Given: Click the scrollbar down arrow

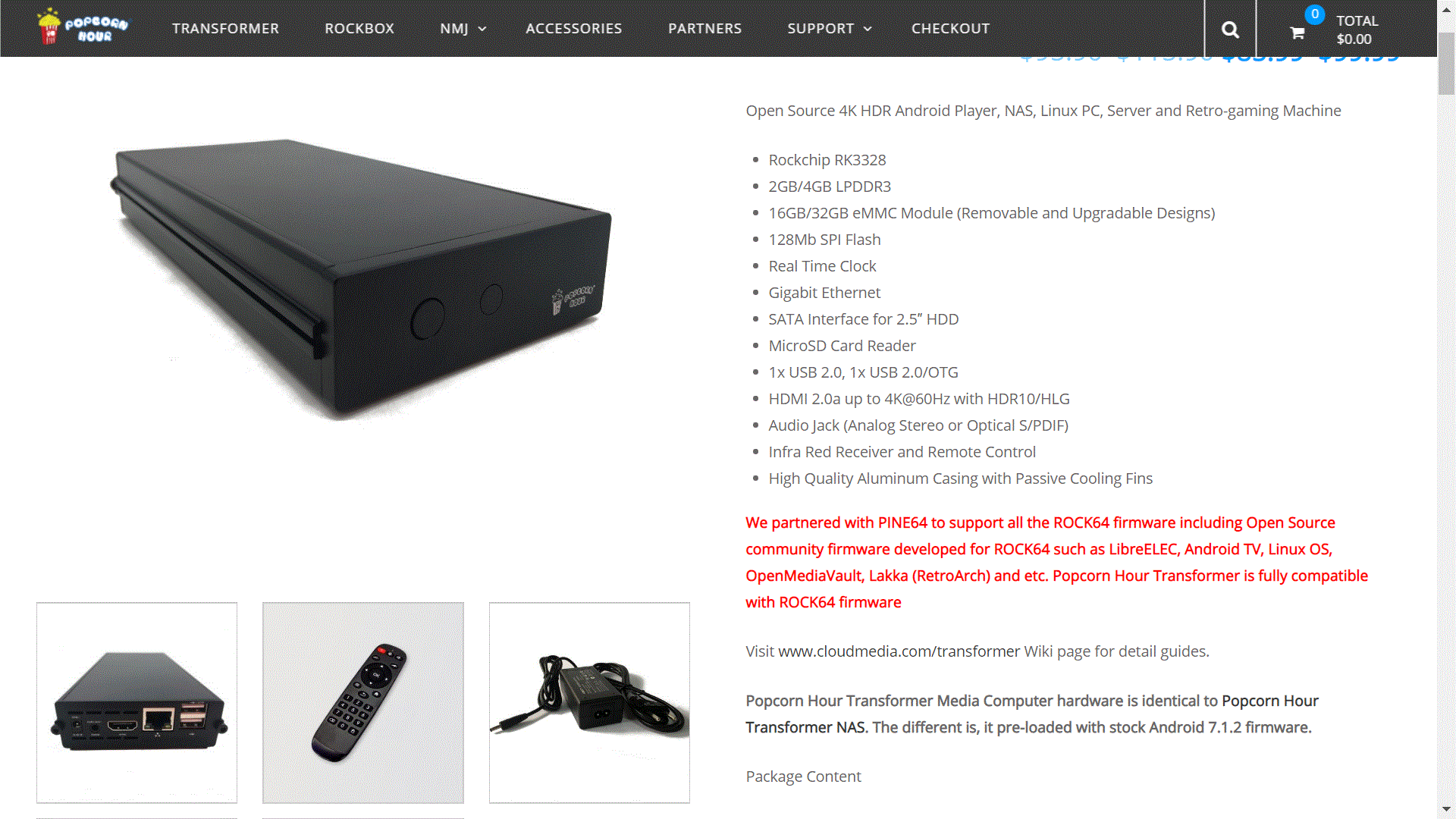Looking at the screenshot, I should tap(1446, 809).
